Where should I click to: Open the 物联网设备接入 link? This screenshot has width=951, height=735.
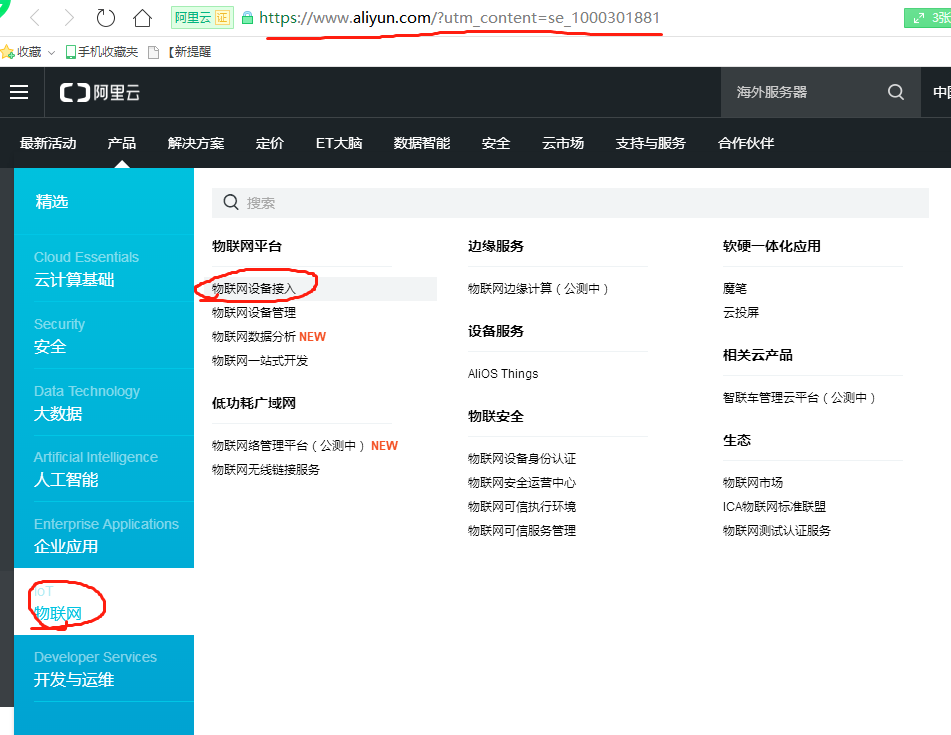click(254, 289)
